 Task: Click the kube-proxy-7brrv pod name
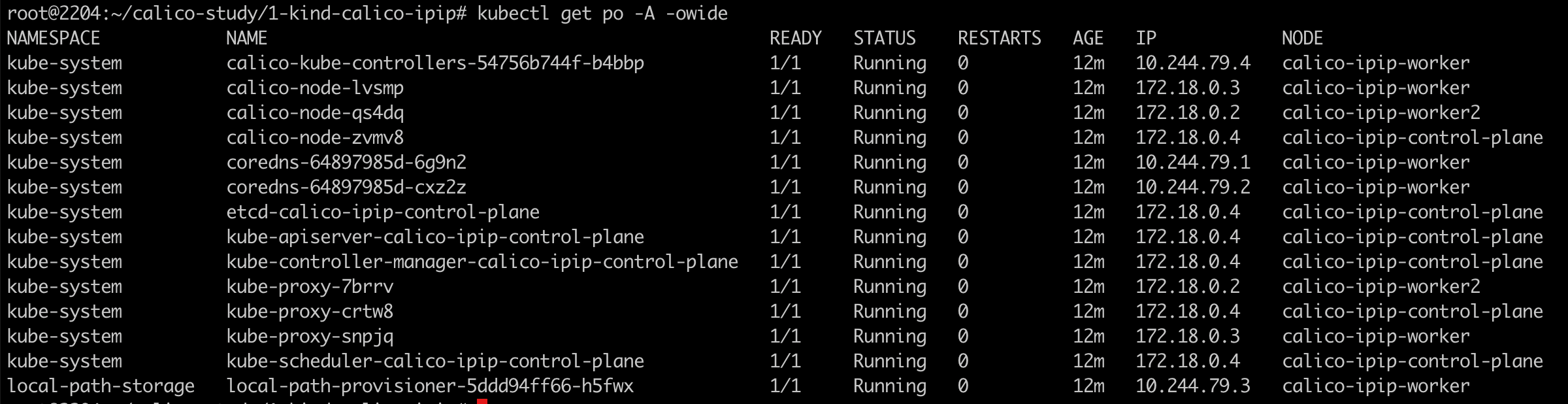click(x=310, y=287)
